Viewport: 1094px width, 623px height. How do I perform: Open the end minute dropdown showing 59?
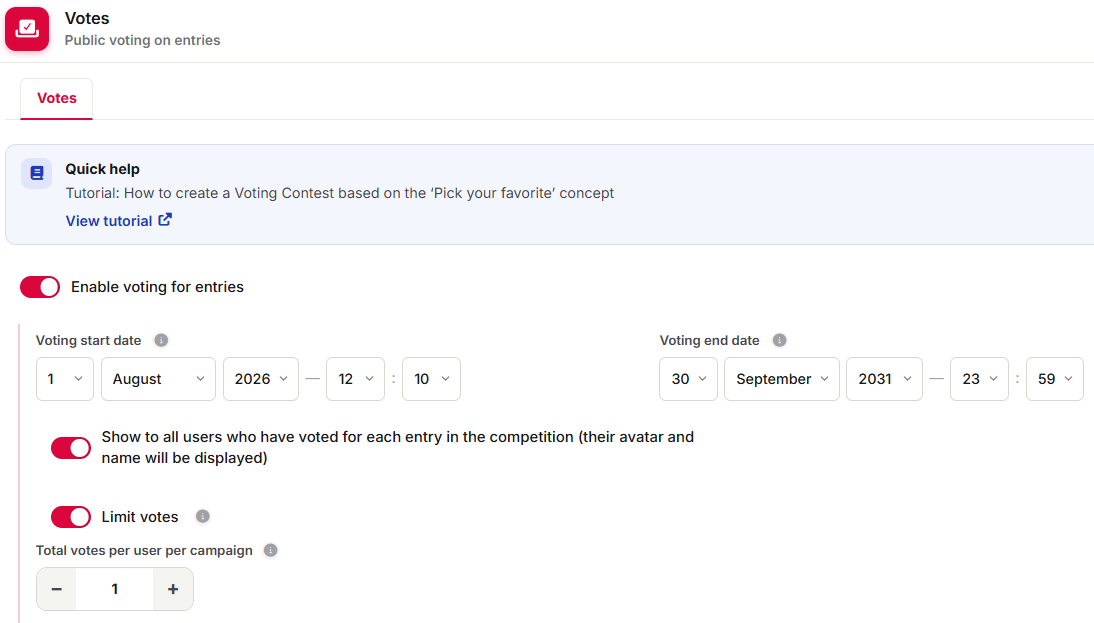coord(1054,379)
